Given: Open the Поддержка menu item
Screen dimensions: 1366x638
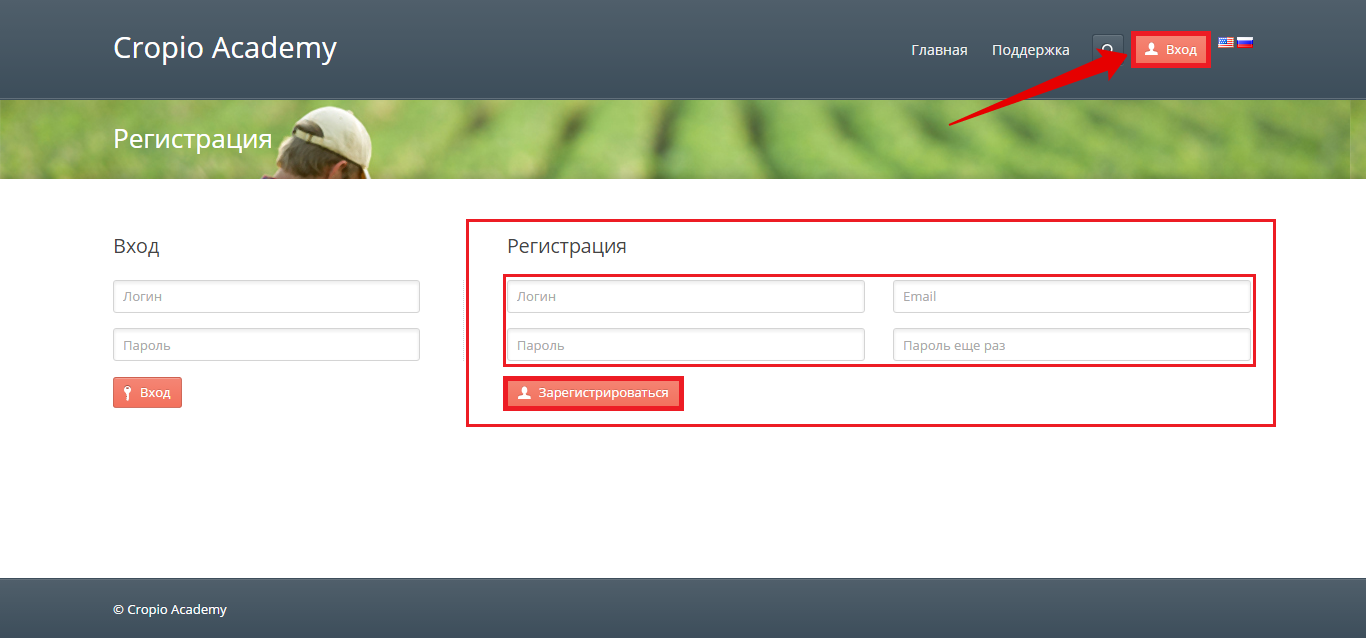Looking at the screenshot, I should tap(1030, 50).
